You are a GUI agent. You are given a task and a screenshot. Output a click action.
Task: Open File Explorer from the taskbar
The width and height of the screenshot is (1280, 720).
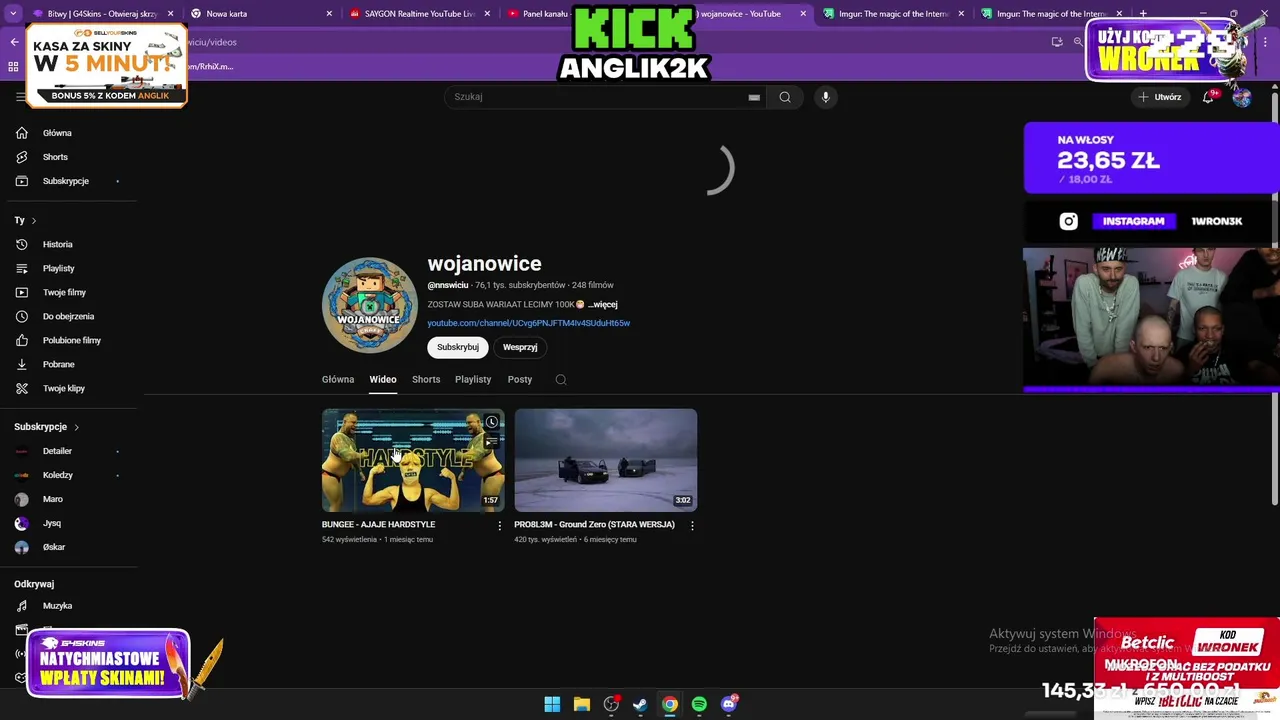pyautogui.click(x=581, y=704)
